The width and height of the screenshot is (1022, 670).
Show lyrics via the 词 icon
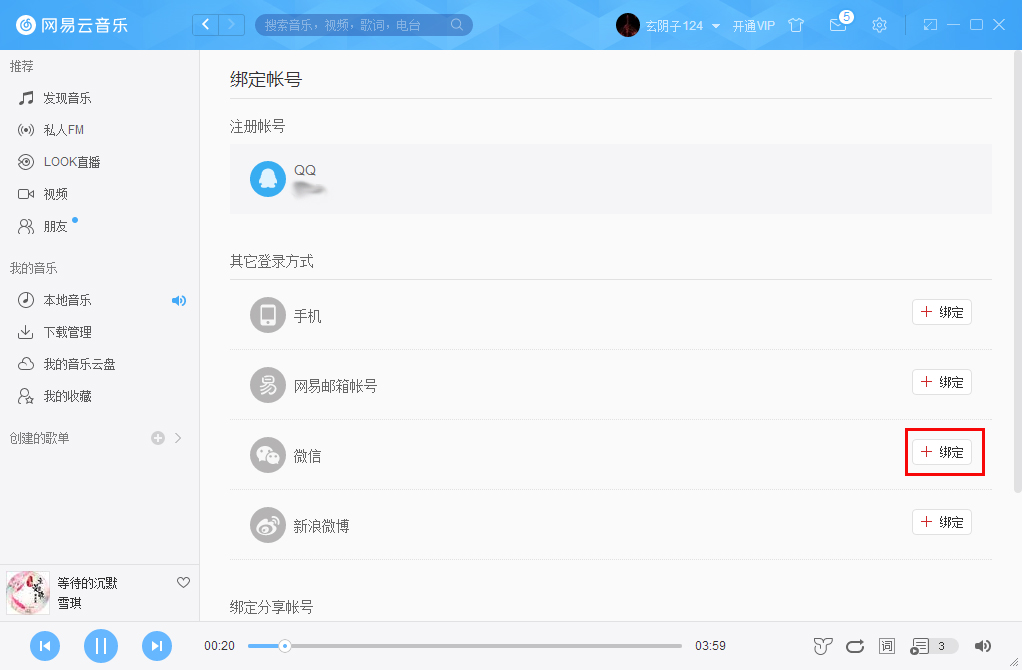[886, 646]
